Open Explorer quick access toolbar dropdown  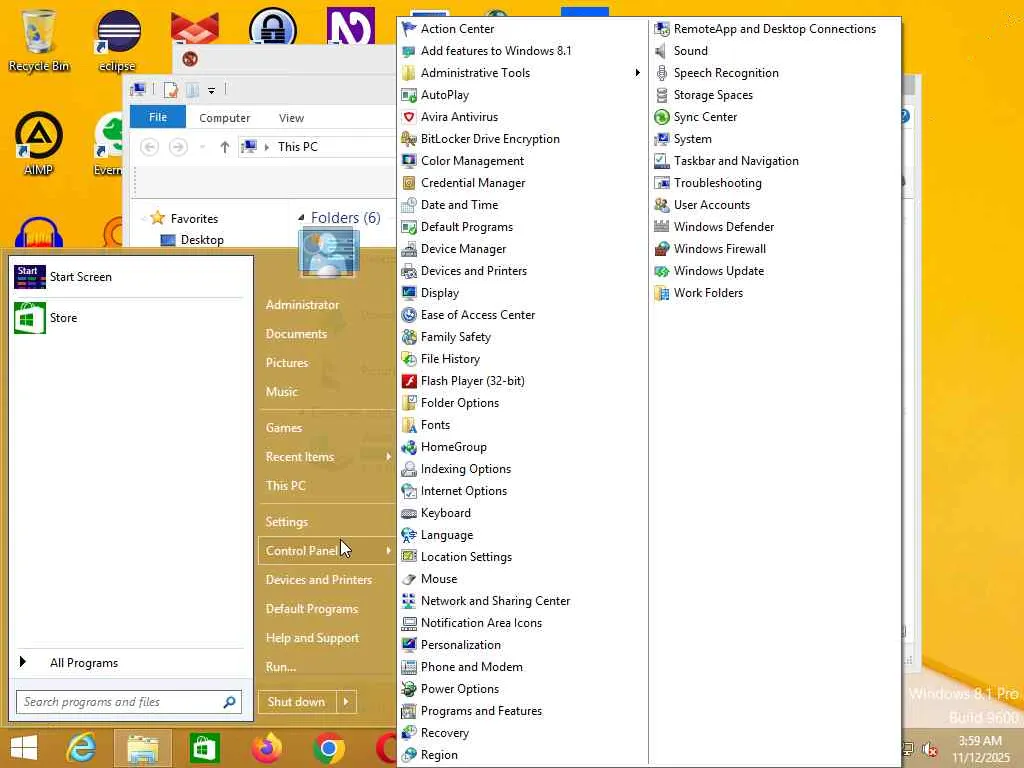212,91
